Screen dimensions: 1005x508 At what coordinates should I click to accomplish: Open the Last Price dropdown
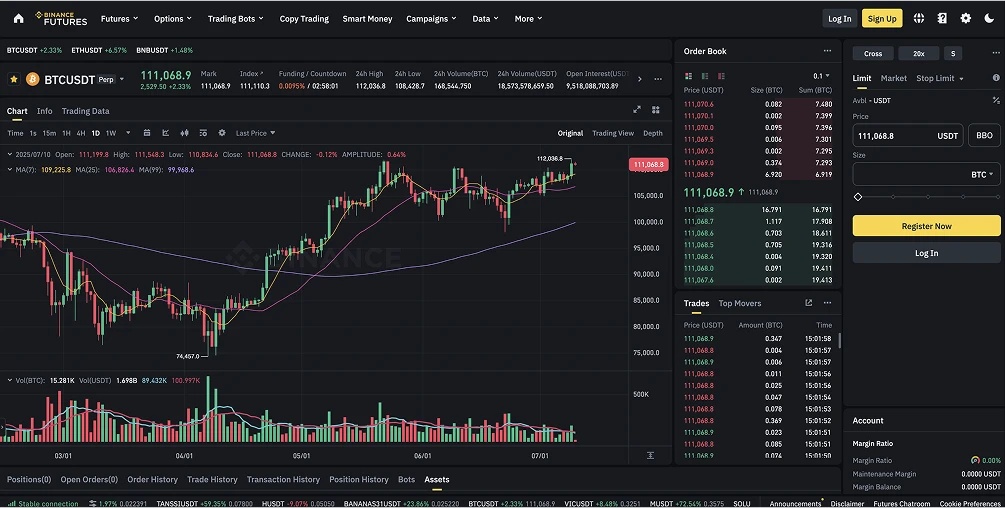[255, 133]
